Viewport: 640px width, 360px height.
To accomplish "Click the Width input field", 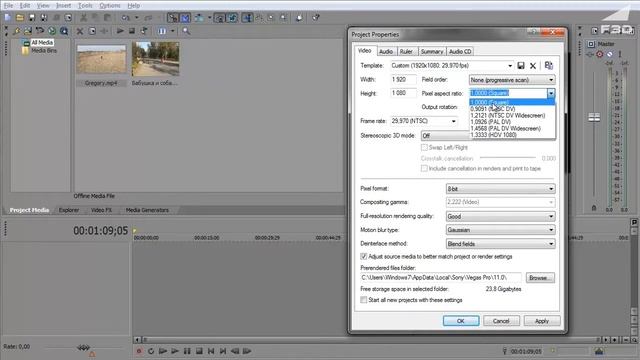I will 403,80.
